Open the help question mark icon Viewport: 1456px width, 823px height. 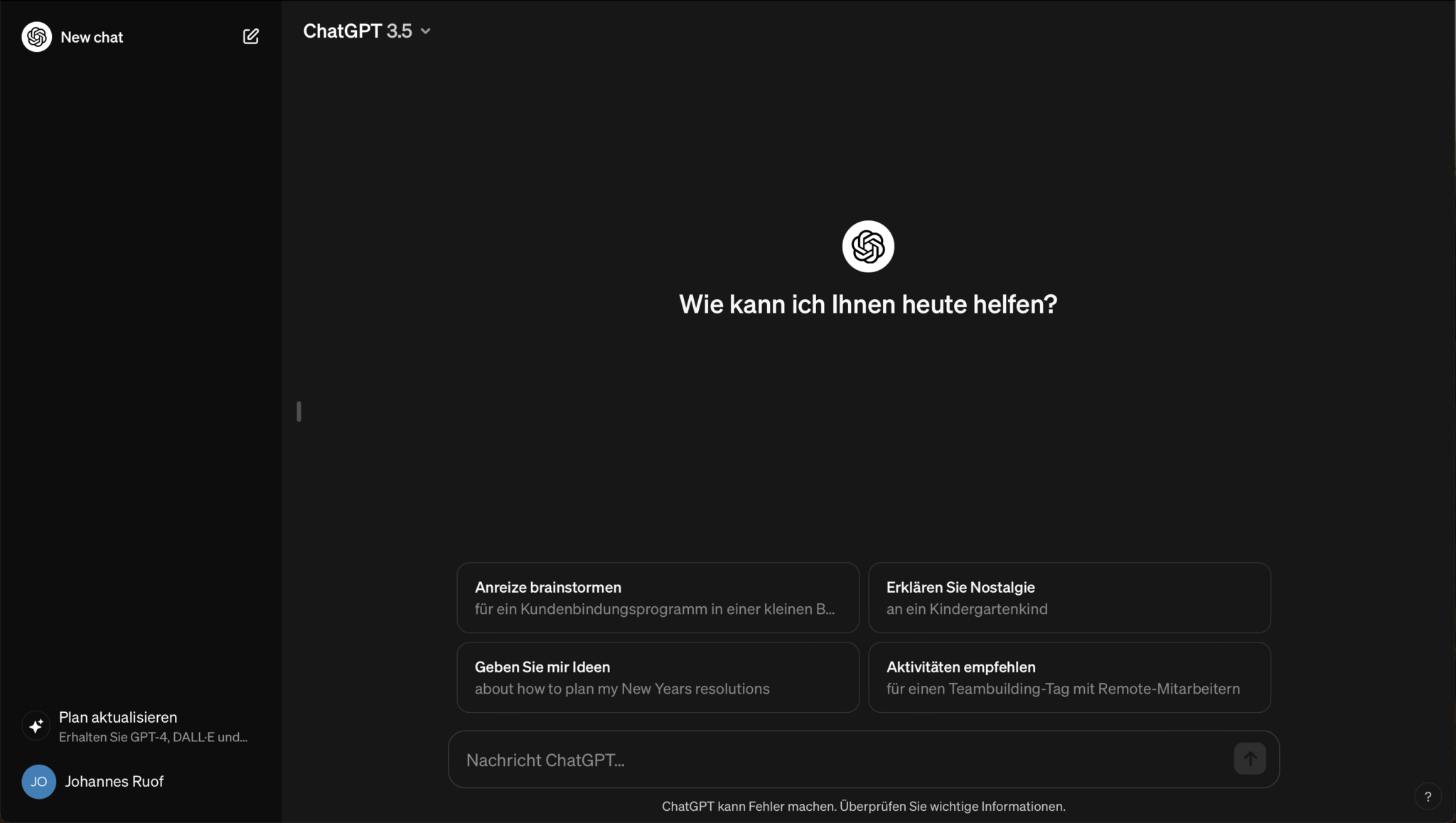point(1427,796)
